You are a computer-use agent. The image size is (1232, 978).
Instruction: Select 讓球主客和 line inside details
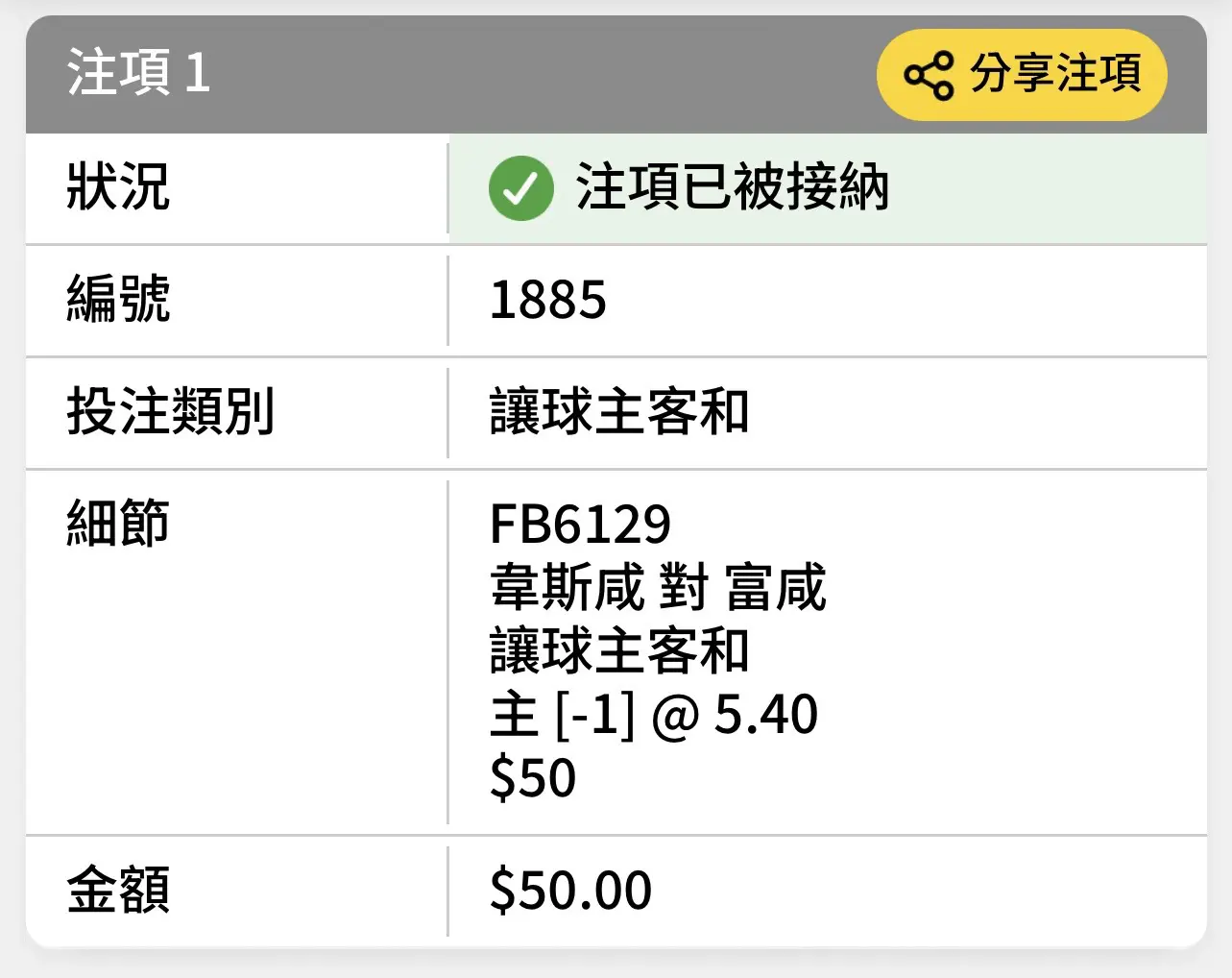619,650
